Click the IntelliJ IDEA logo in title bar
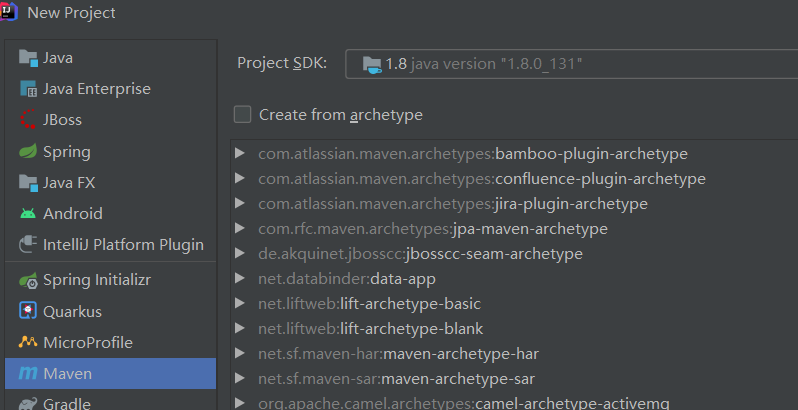The width and height of the screenshot is (798, 410). click(x=9, y=11)
